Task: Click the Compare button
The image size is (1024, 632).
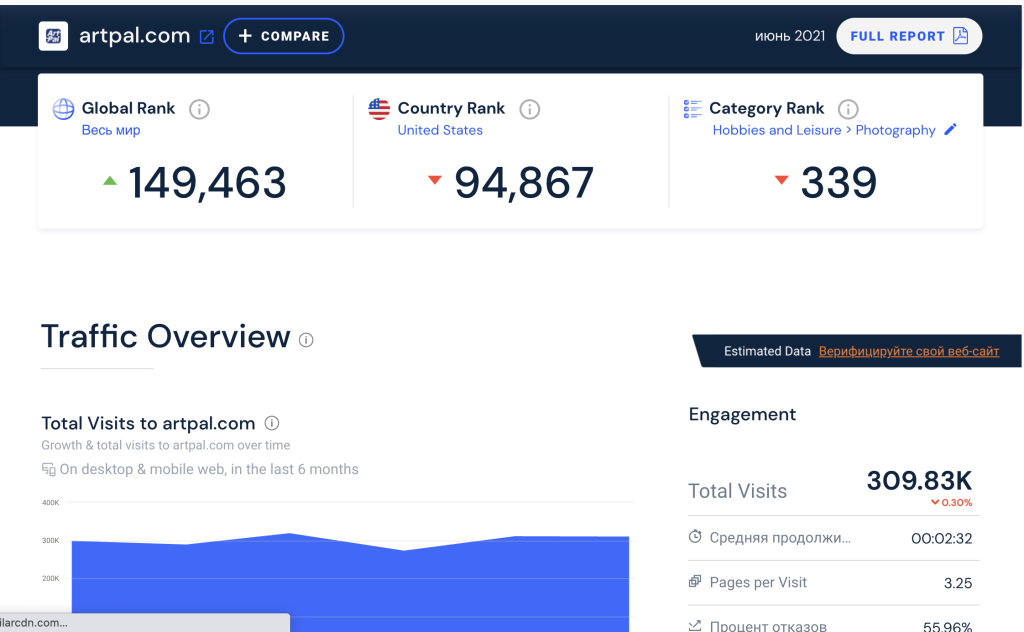Action: (x=283, y=36)
